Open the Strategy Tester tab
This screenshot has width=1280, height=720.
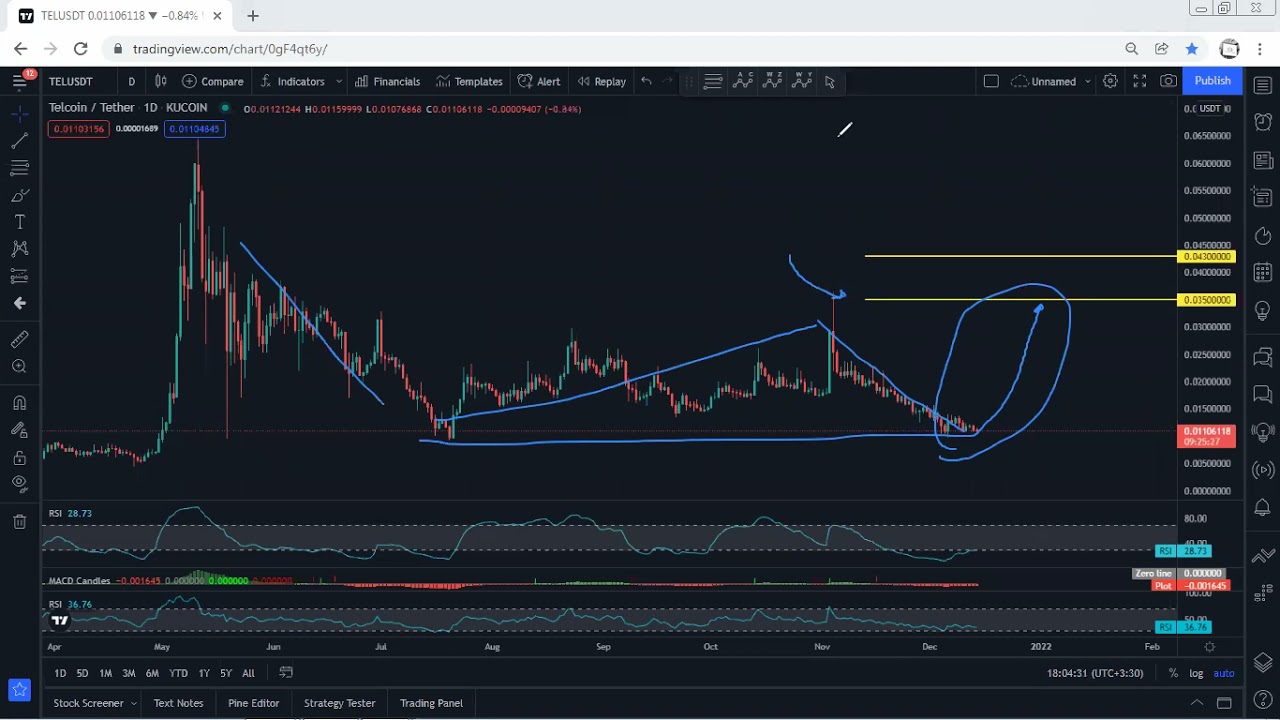339,703
